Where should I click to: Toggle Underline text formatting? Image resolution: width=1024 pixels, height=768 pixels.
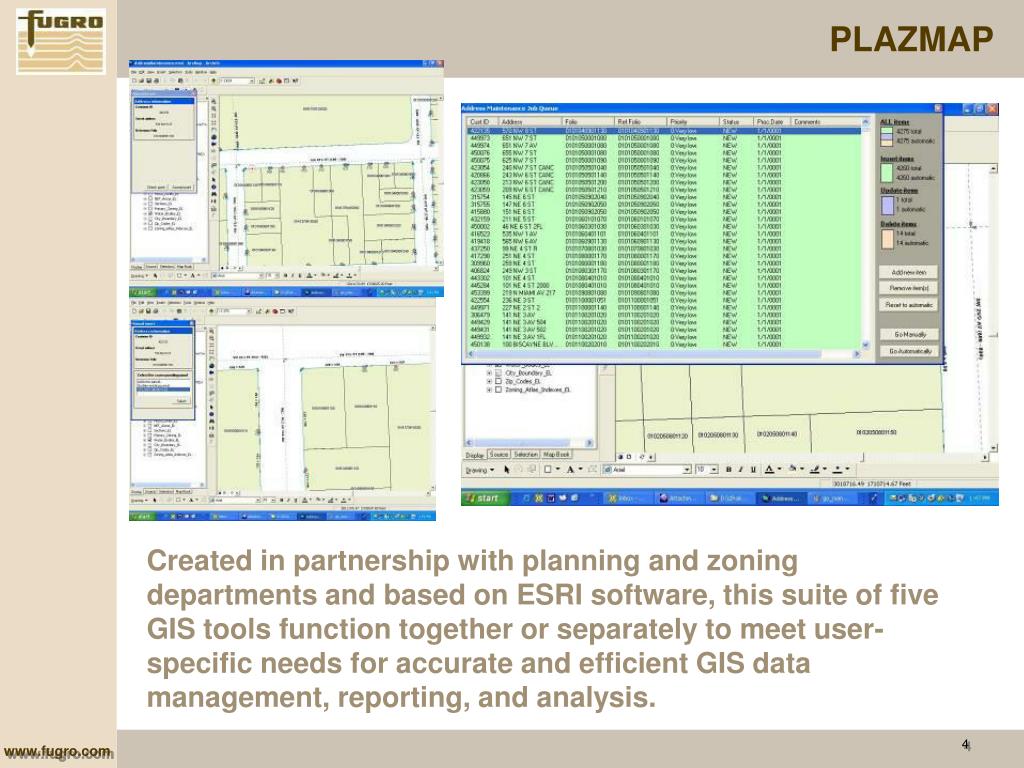click(x=753, y=470)
